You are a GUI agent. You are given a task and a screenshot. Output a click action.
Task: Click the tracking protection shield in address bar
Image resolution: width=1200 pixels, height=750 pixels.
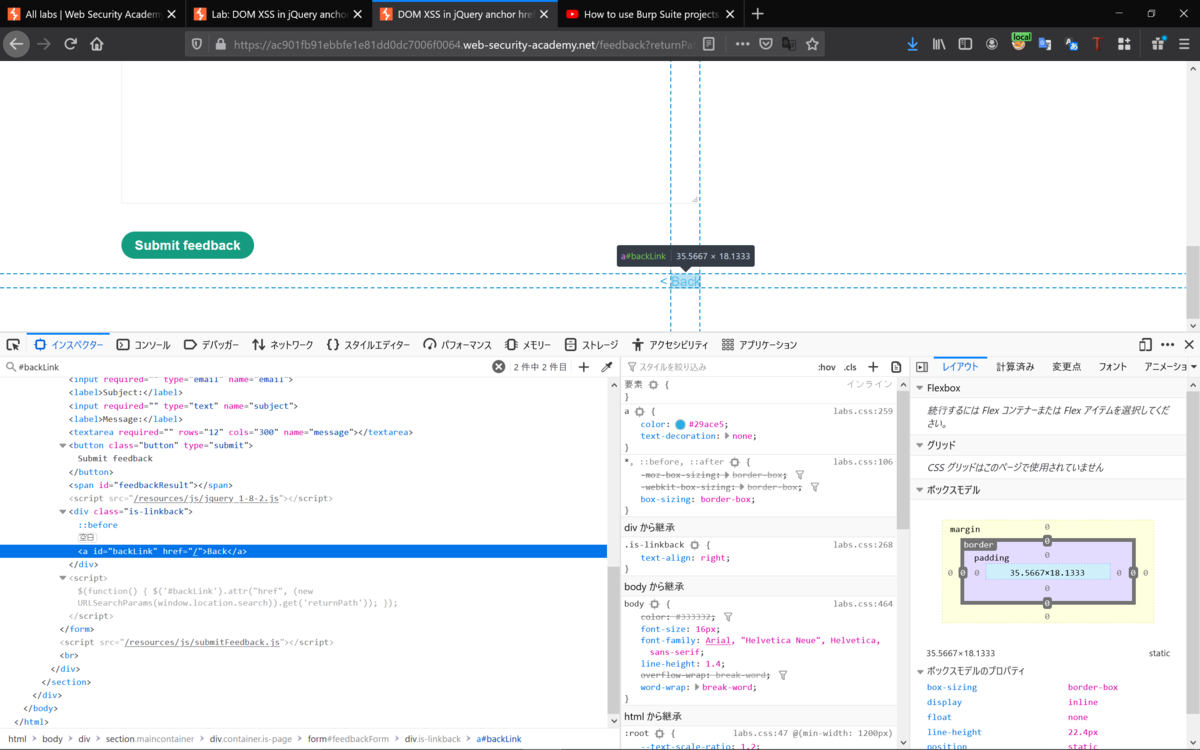point(196,44)
